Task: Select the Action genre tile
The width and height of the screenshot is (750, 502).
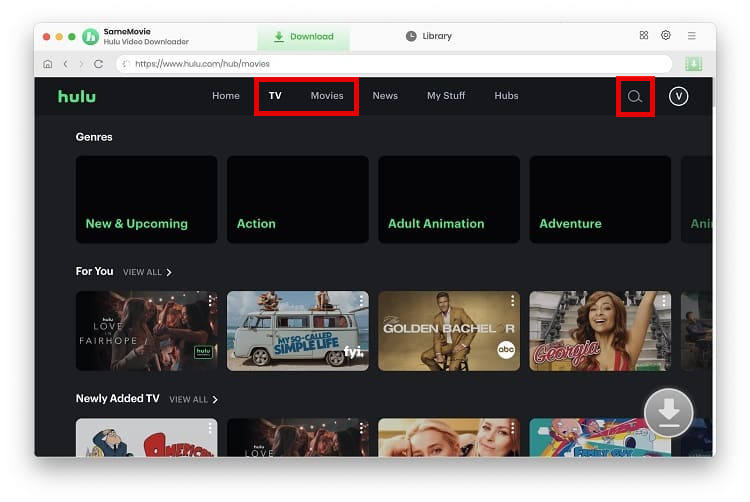Action: tap(298, 199)
